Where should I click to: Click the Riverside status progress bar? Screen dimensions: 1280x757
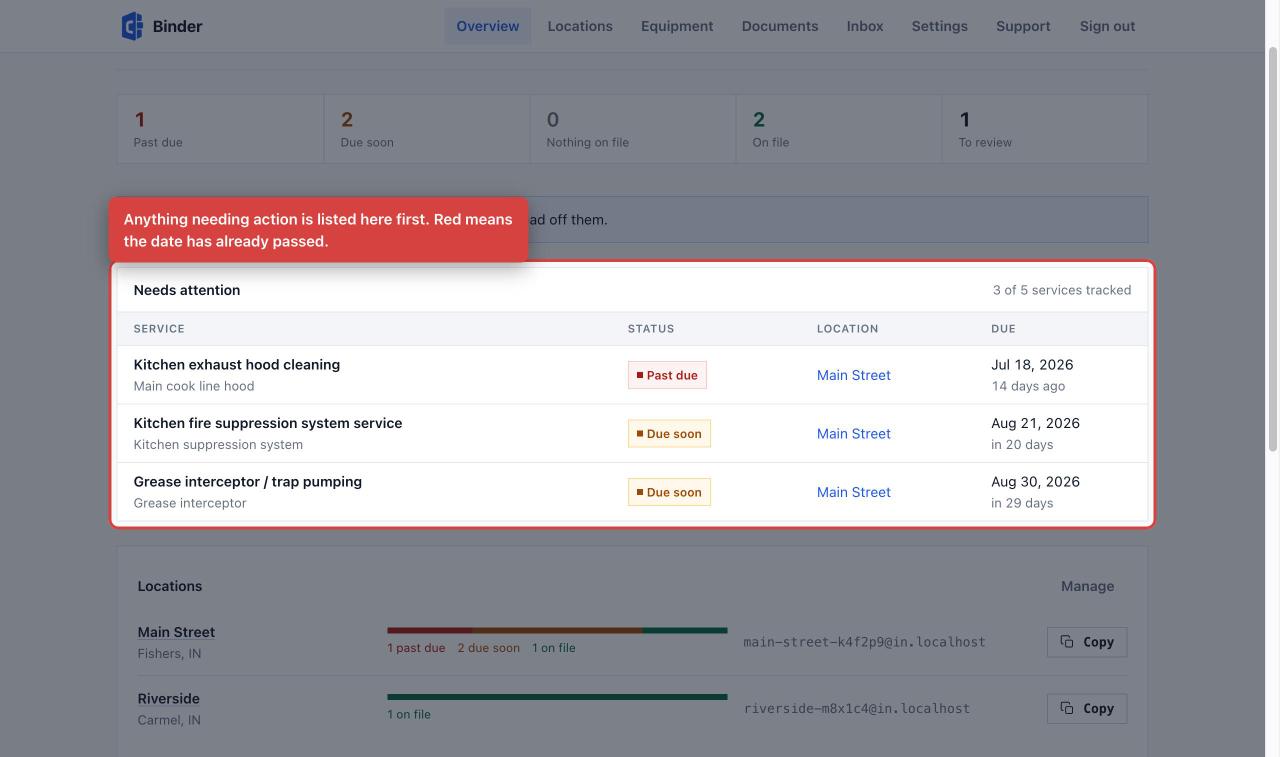pos(557,697)
